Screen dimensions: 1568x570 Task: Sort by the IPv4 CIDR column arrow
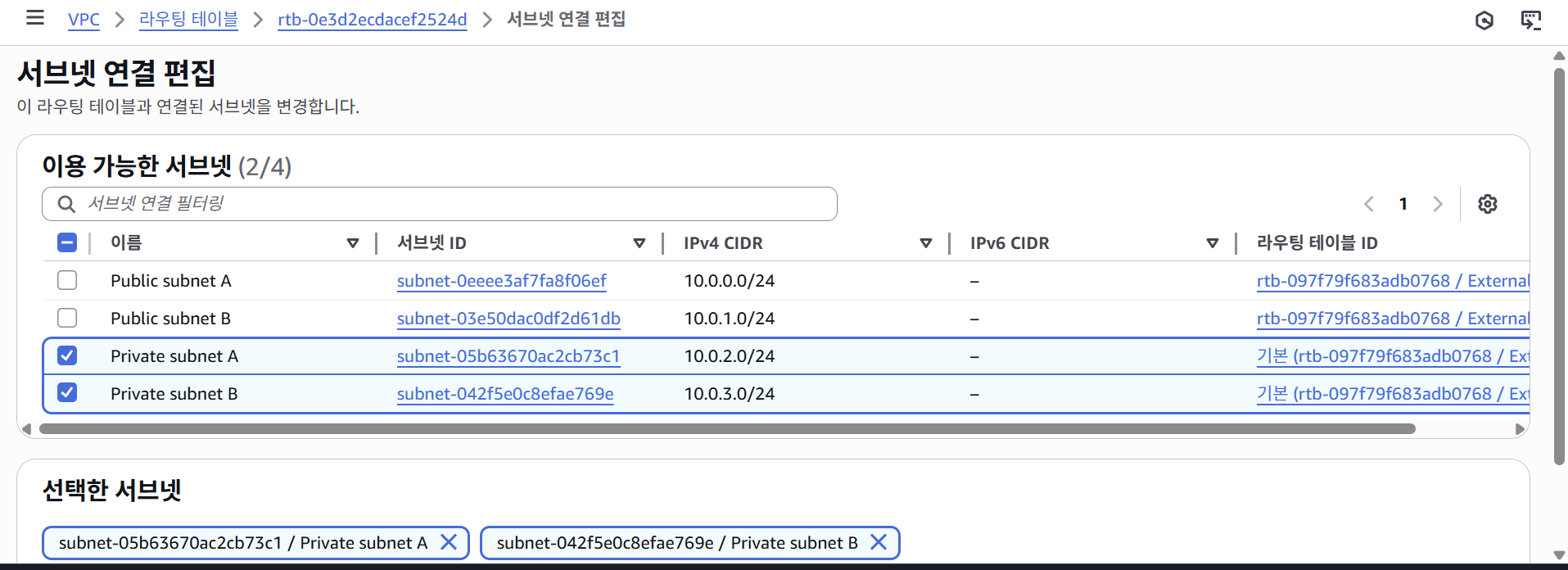click(x=926, y=243)
